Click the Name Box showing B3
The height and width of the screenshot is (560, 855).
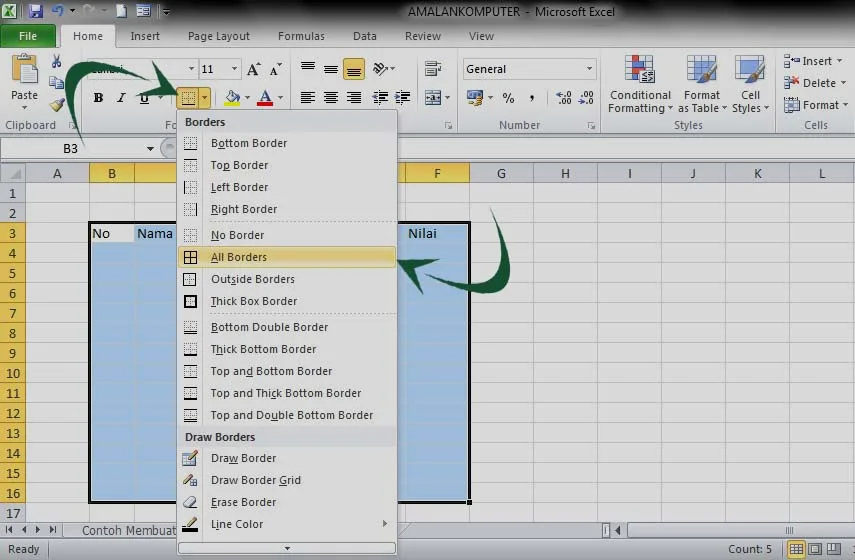[x=71, y=148]
